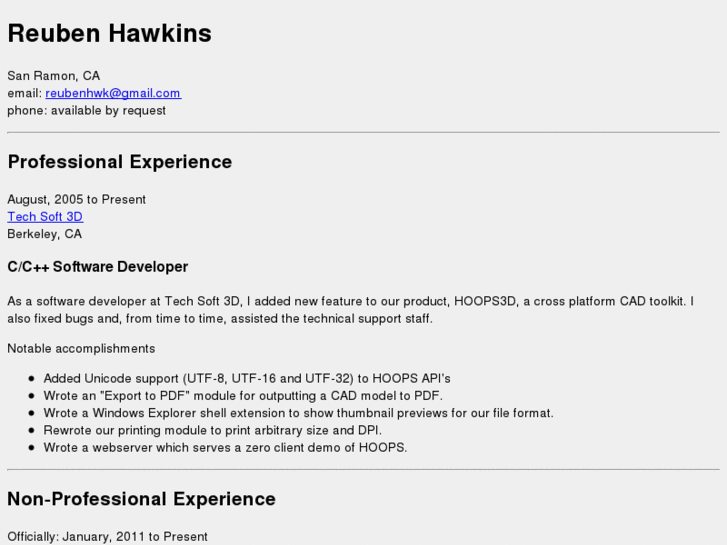Click 'Officially: January, 2011 to Present' text
The height and width of the screenshot is (545, 727).
click(108, 537)
